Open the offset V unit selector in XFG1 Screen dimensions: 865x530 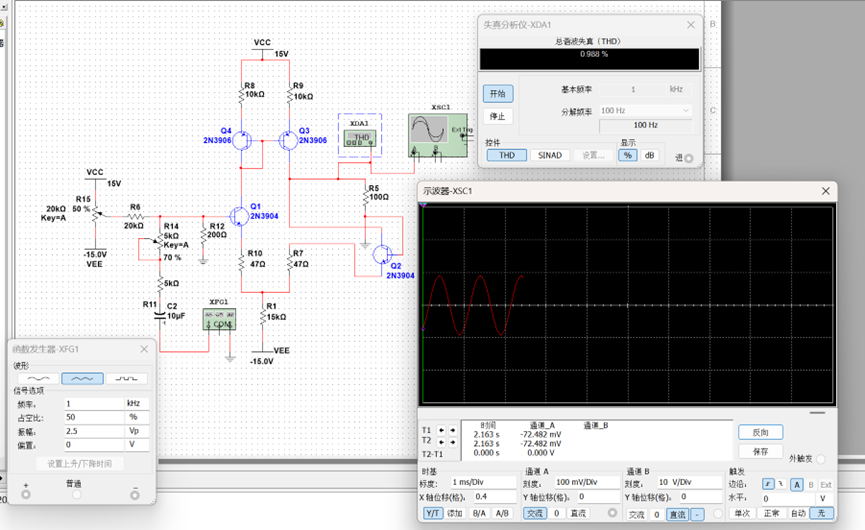(x=137, y=445)
